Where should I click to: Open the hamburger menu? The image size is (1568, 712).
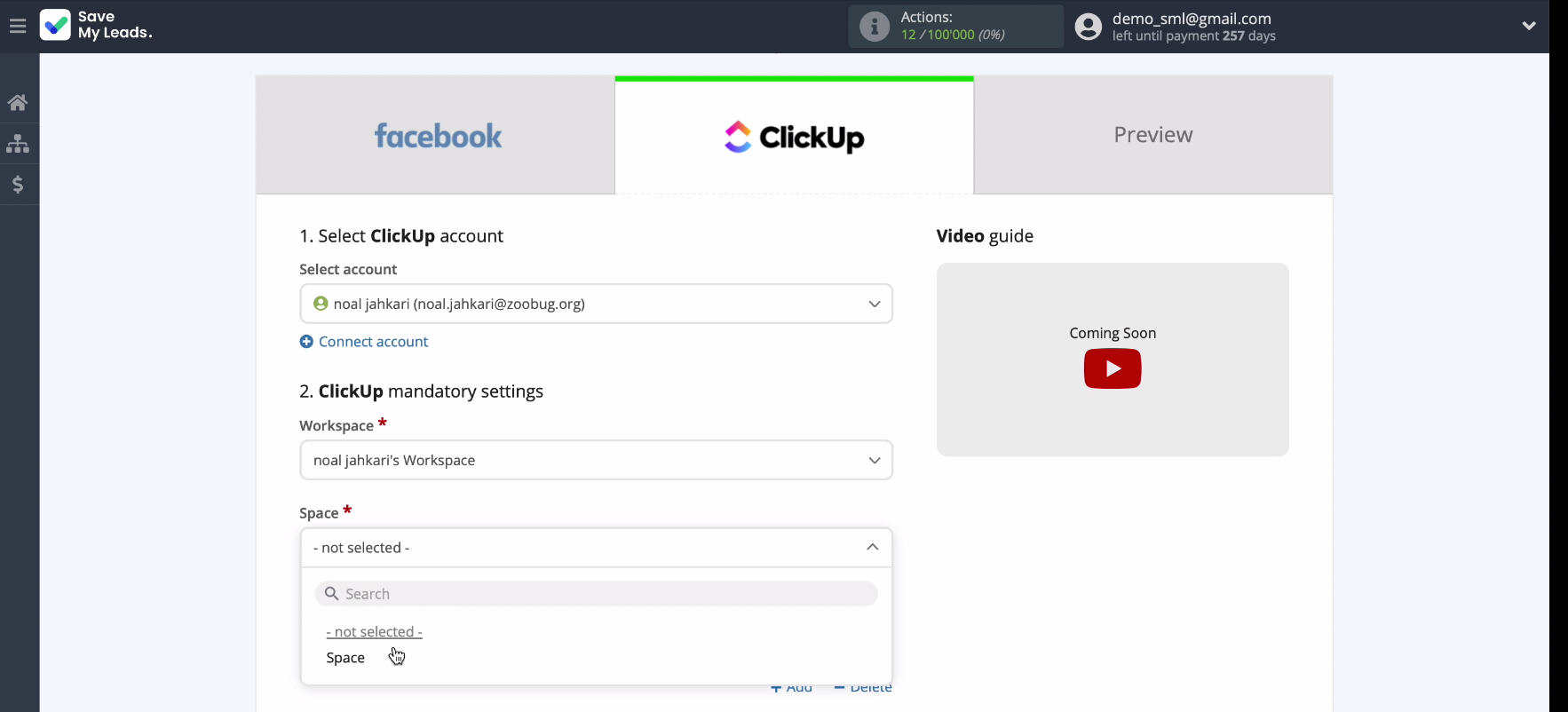coord(18,27)
